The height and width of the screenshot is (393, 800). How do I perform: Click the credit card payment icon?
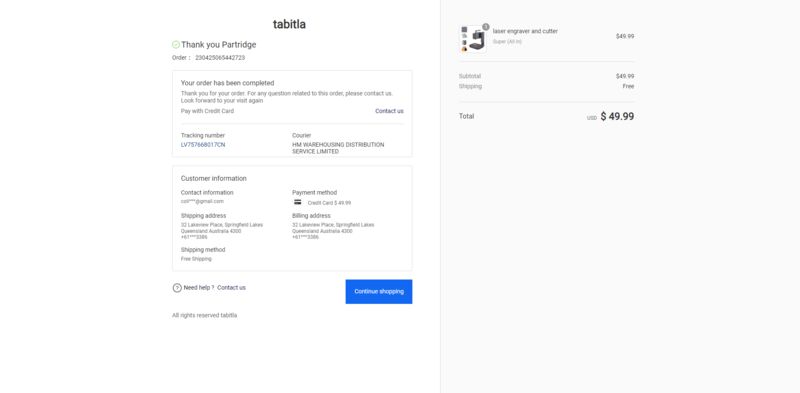coord(297,202)
